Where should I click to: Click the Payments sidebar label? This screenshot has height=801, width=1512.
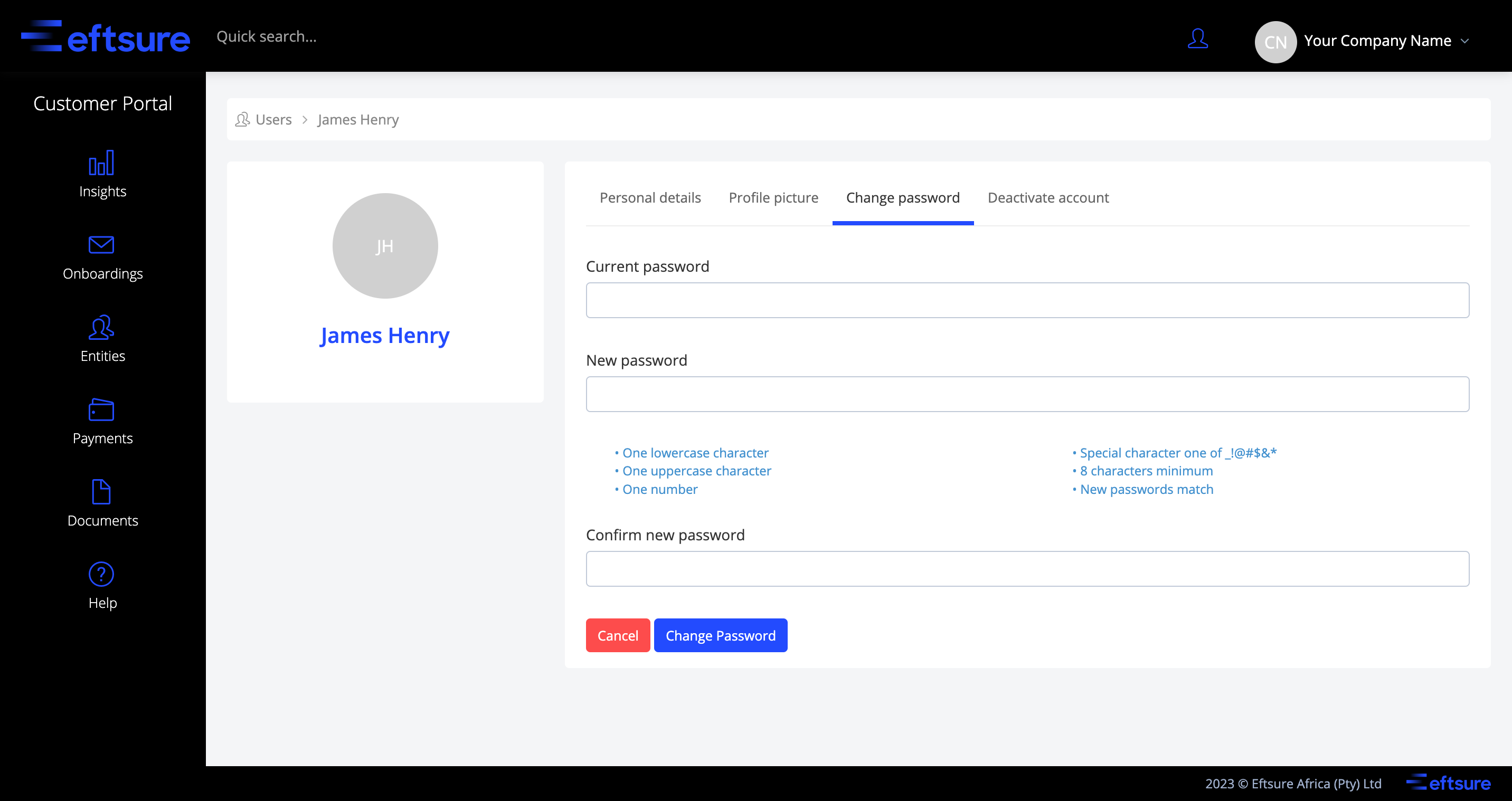103,438
